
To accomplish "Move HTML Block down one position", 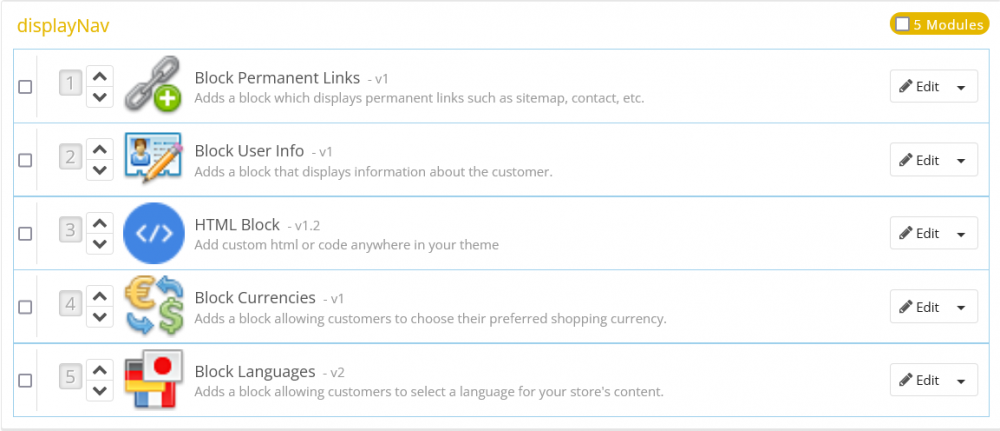I will [x=98, y=244].
